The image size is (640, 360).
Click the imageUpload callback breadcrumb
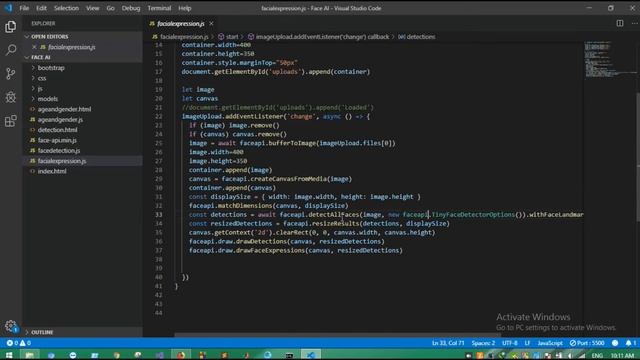318,37
